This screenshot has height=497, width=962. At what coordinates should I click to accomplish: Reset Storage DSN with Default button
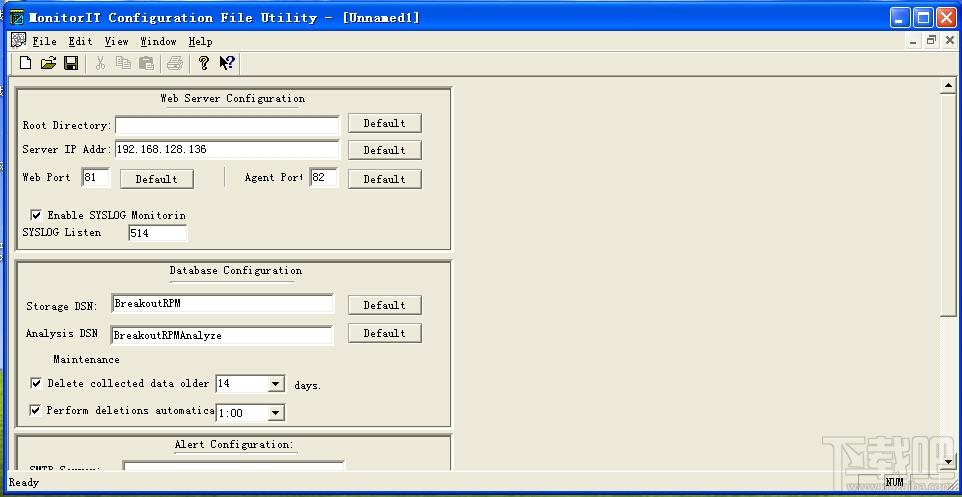tap(385, 305)
